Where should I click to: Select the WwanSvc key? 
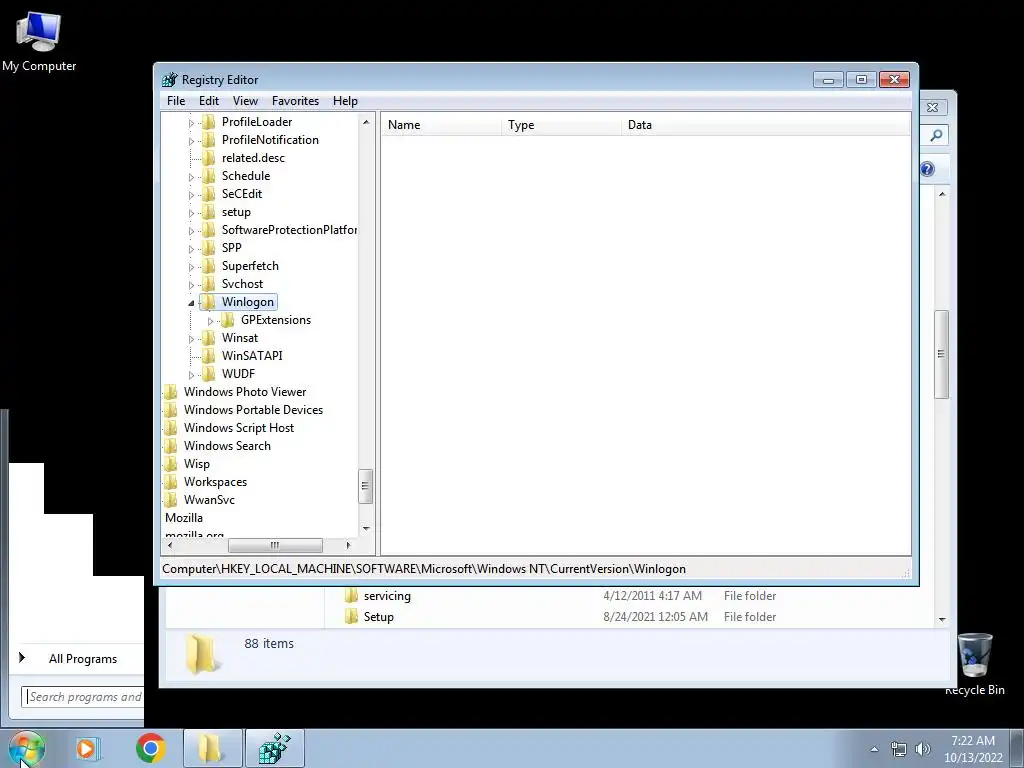tap(209, 500)
